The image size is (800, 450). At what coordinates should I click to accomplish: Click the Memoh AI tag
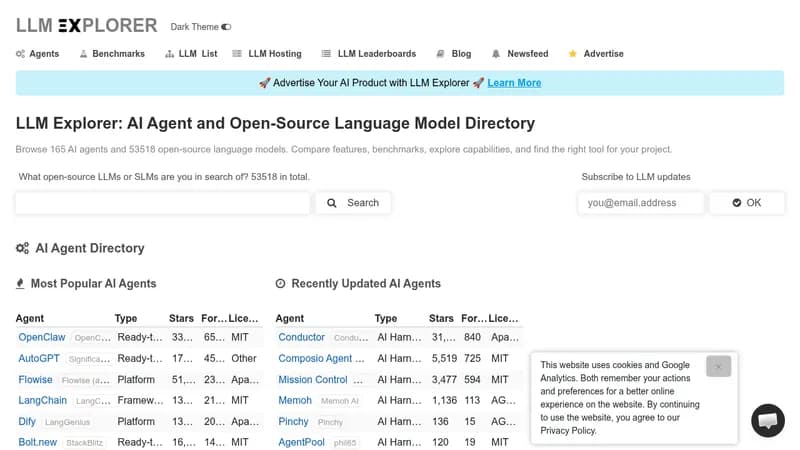[340, 401]
